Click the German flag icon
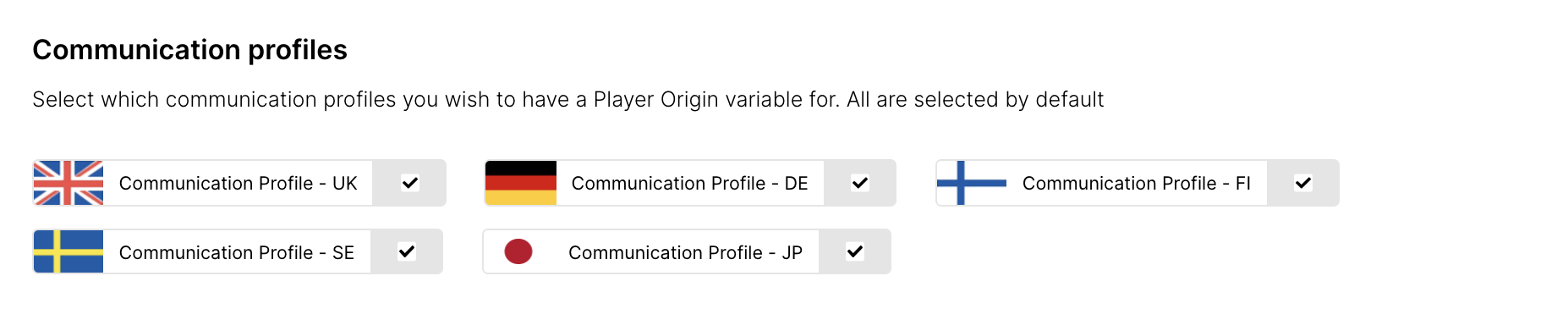Screen dimensions: 1568x320 (521, 183)
